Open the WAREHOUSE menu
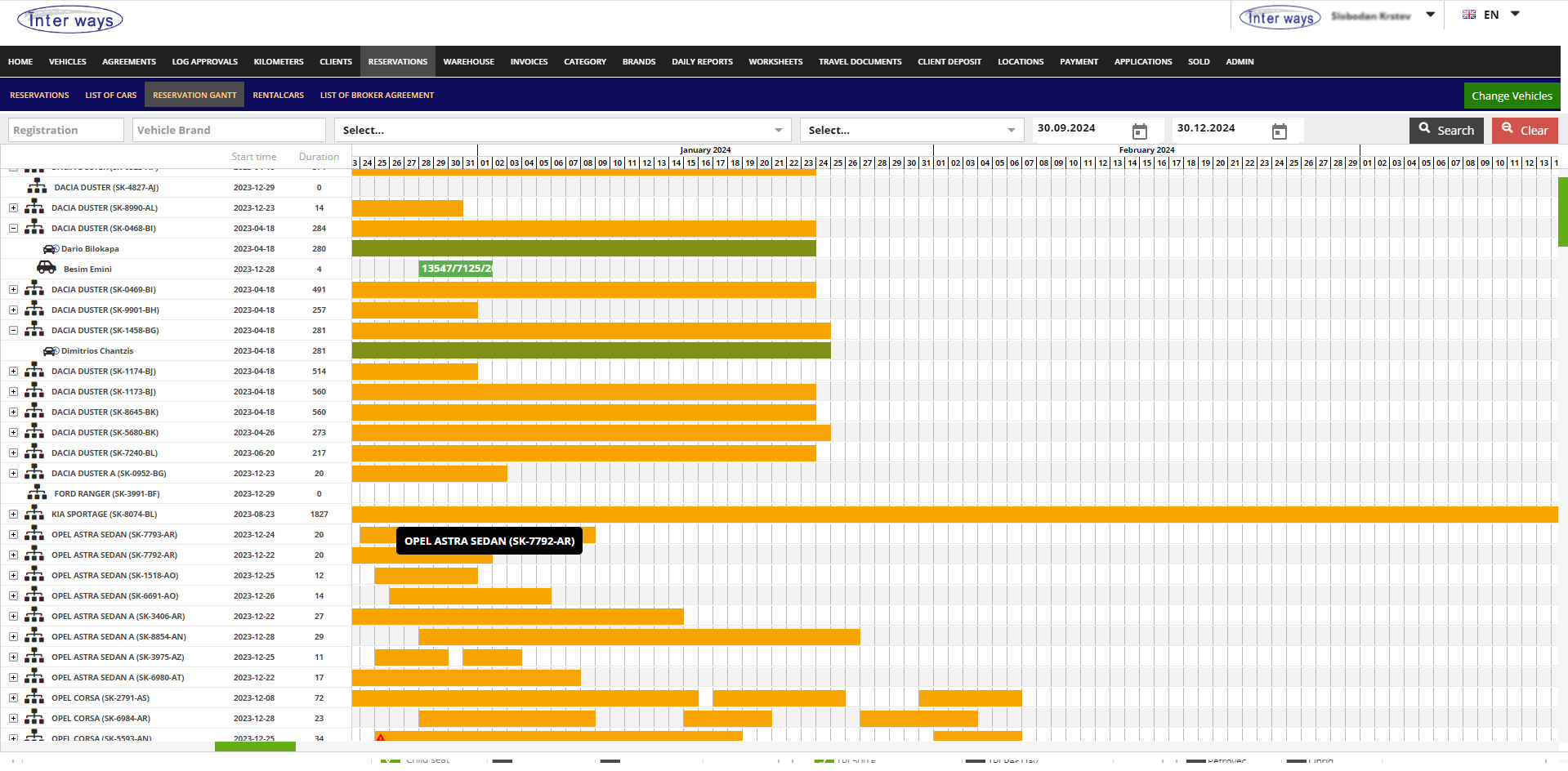This screenshot has width=1568, height=771. (x=468, y=61)
